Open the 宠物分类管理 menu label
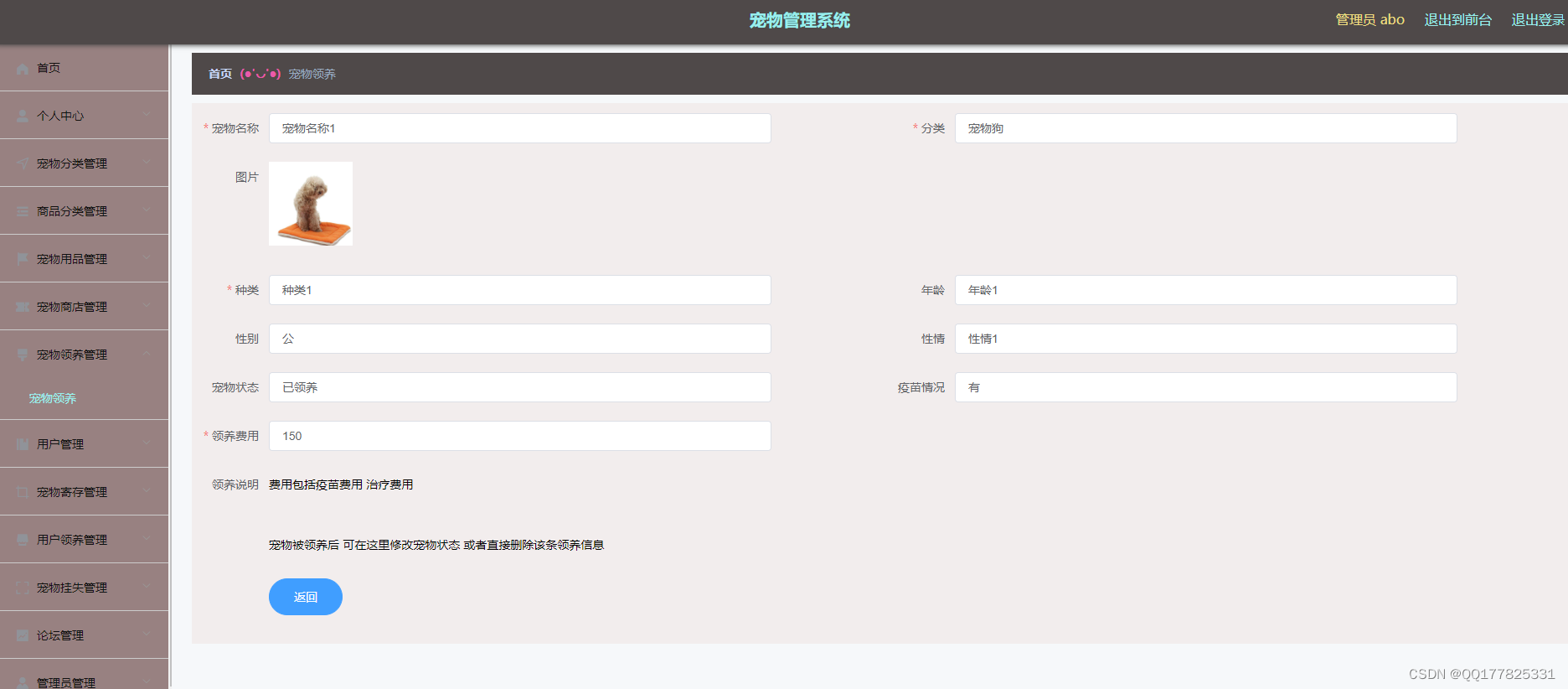 pyautogui.click(x=72, y=163)
